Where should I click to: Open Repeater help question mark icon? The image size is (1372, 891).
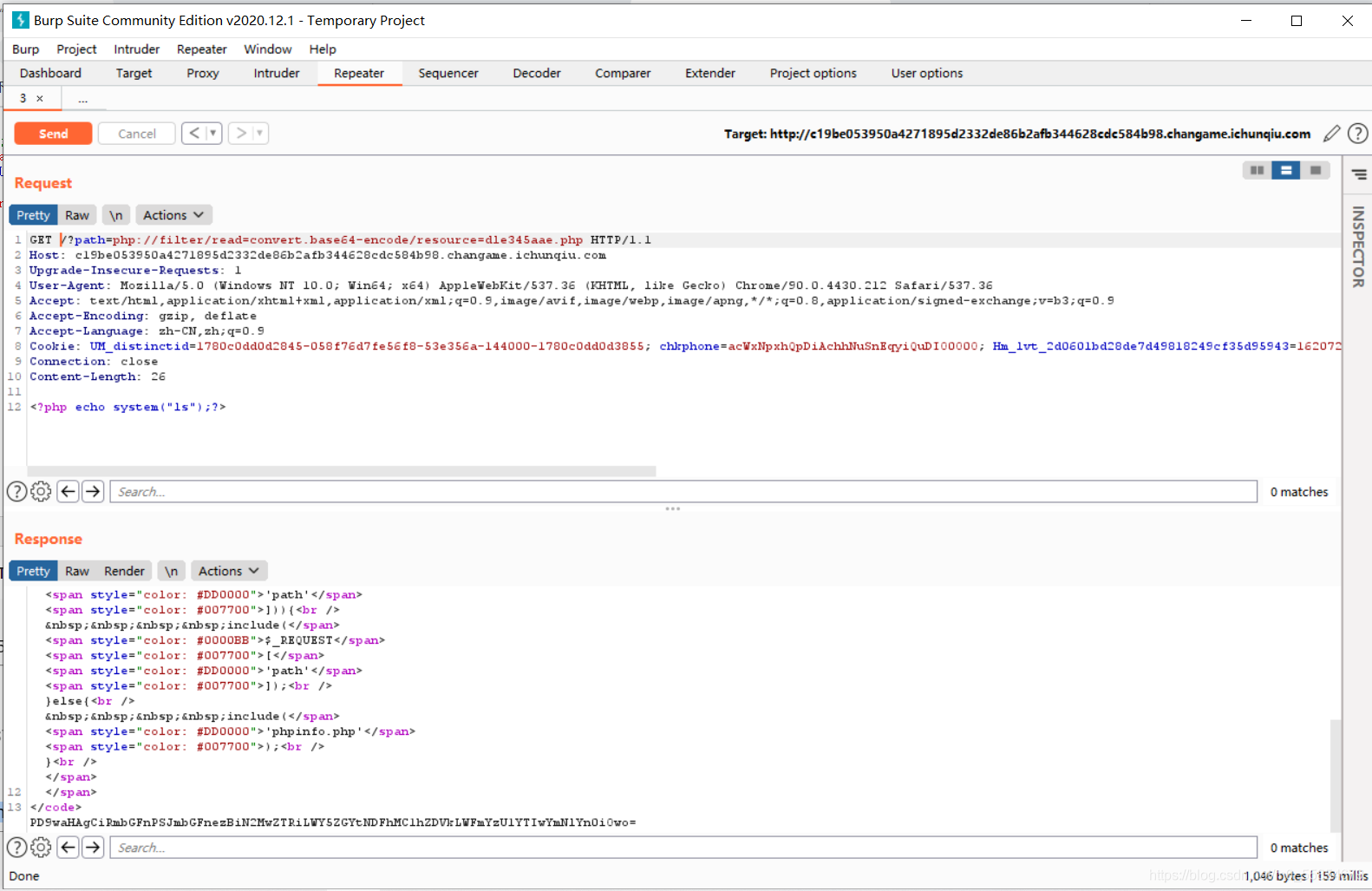click(x=1358, y=134)
